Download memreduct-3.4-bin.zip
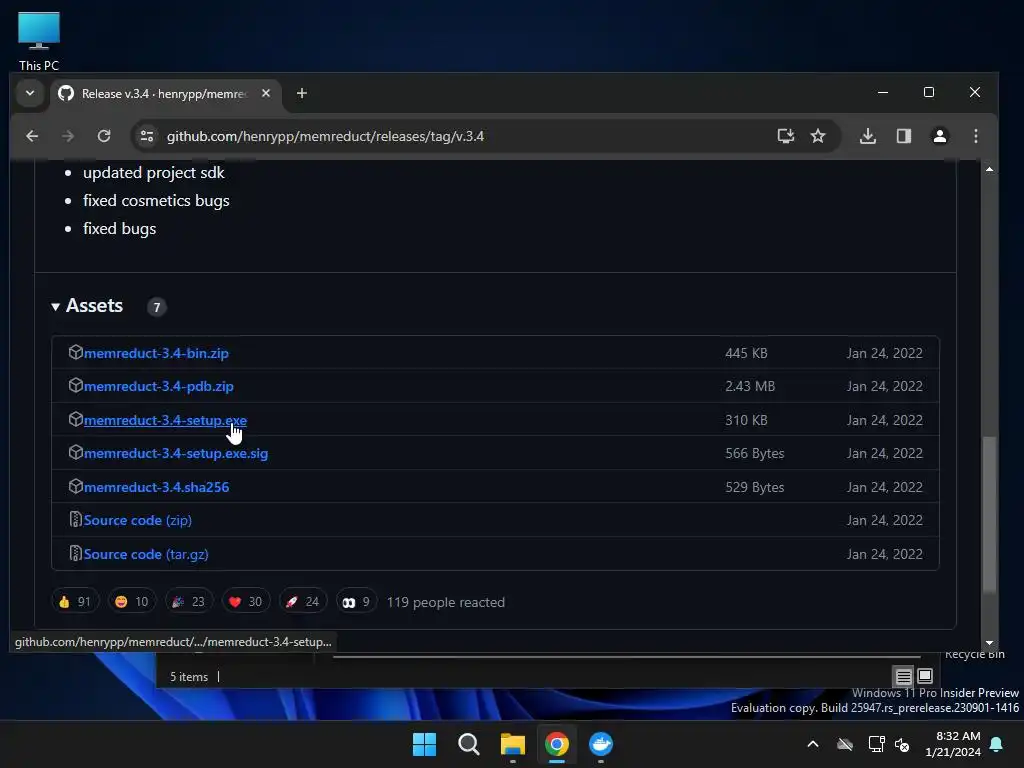This screenshot has height=768, width=1024. tap(156, 353)
